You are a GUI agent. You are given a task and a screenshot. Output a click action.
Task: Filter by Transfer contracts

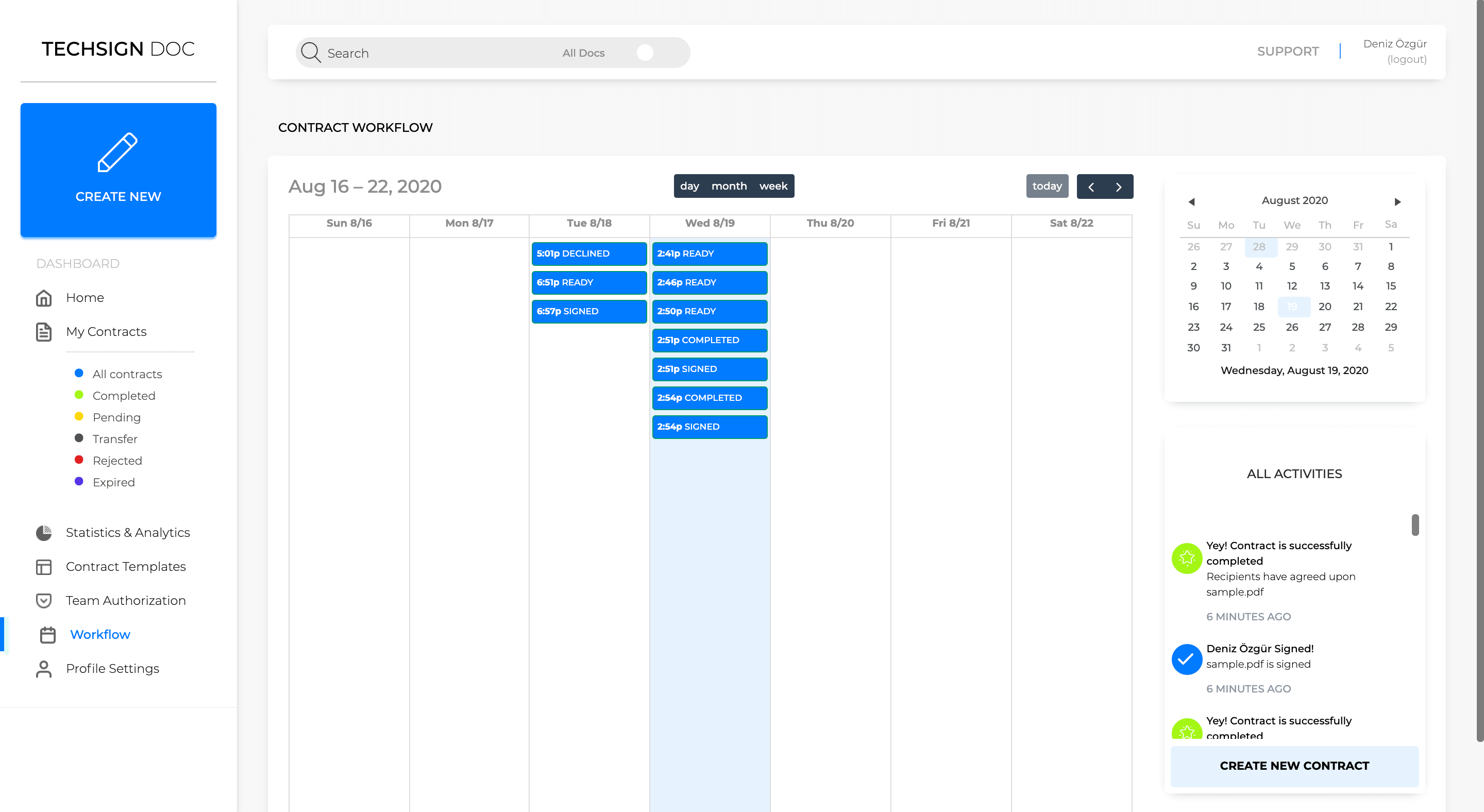(x=114, y=439)
